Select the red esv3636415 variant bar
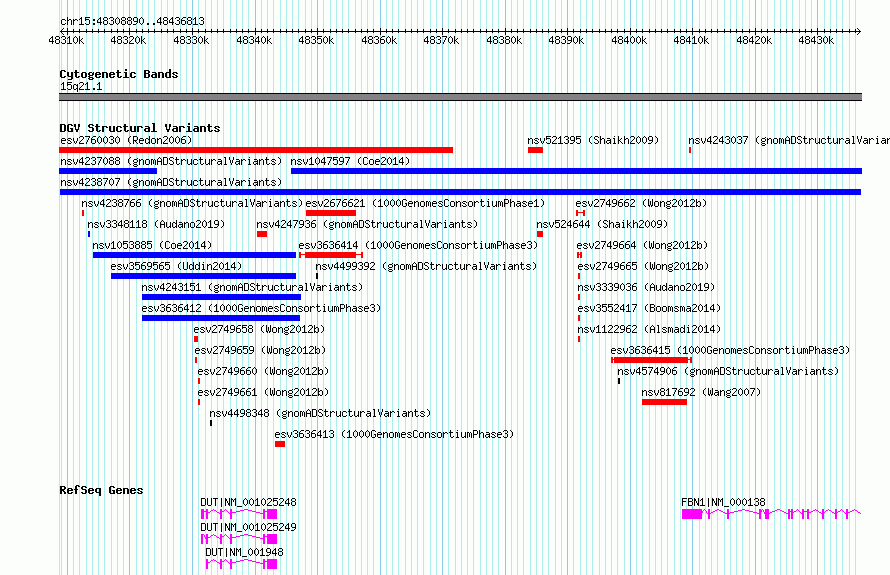This screenshot has width=890, height=575. pyautogui.click(x=651, y=360)
